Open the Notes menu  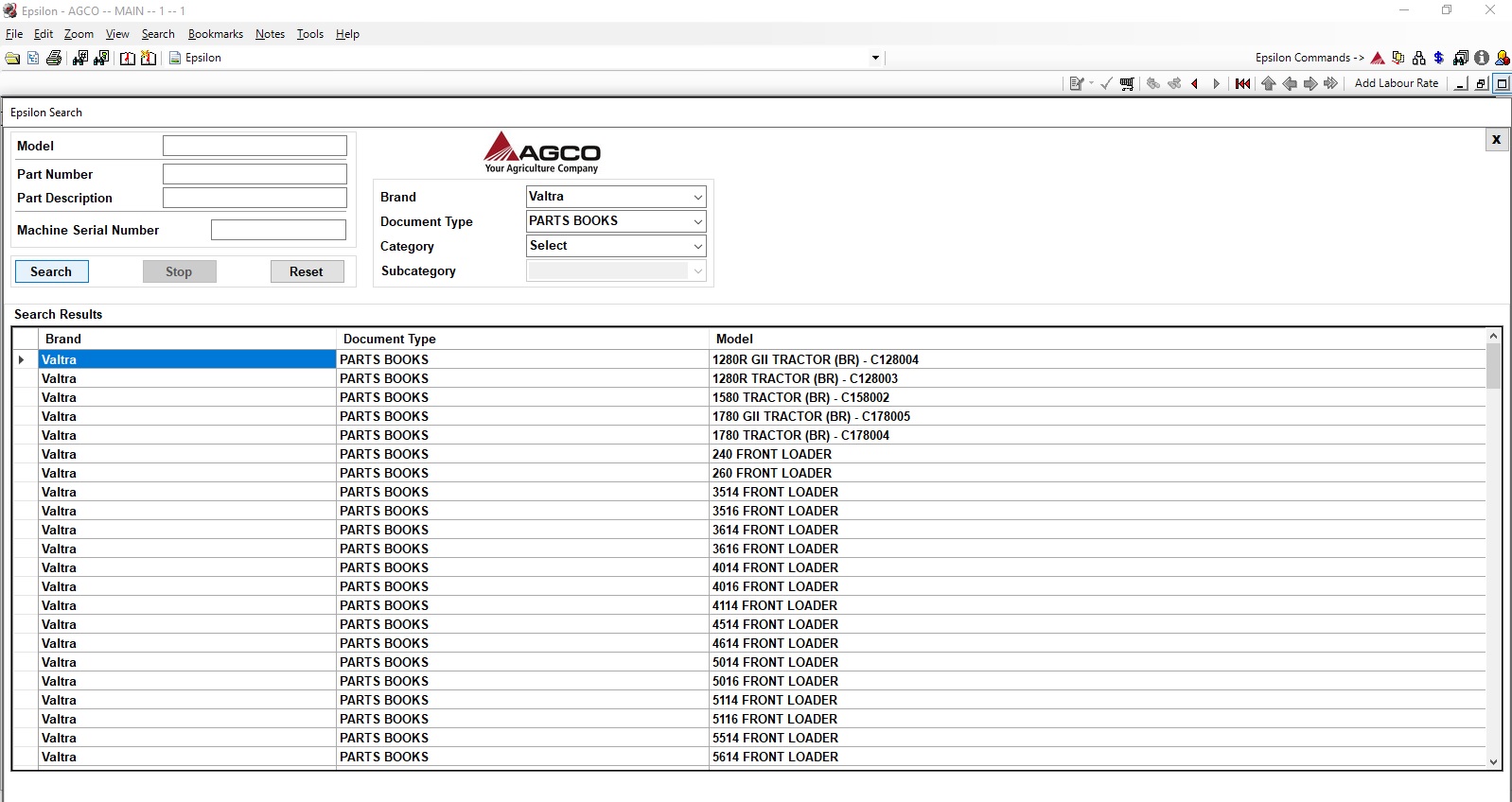click(270, 34)
